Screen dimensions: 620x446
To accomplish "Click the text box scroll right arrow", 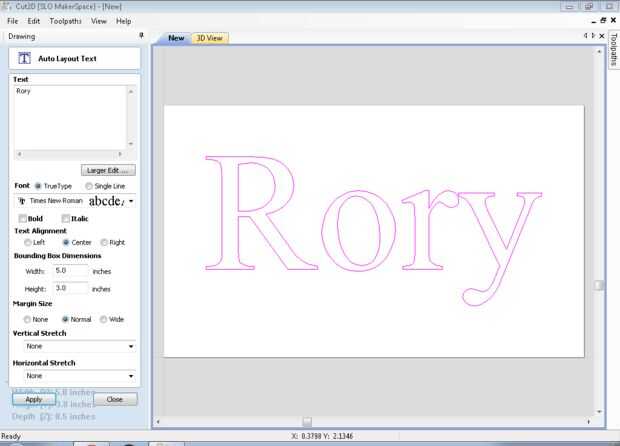I will [120, 154].
